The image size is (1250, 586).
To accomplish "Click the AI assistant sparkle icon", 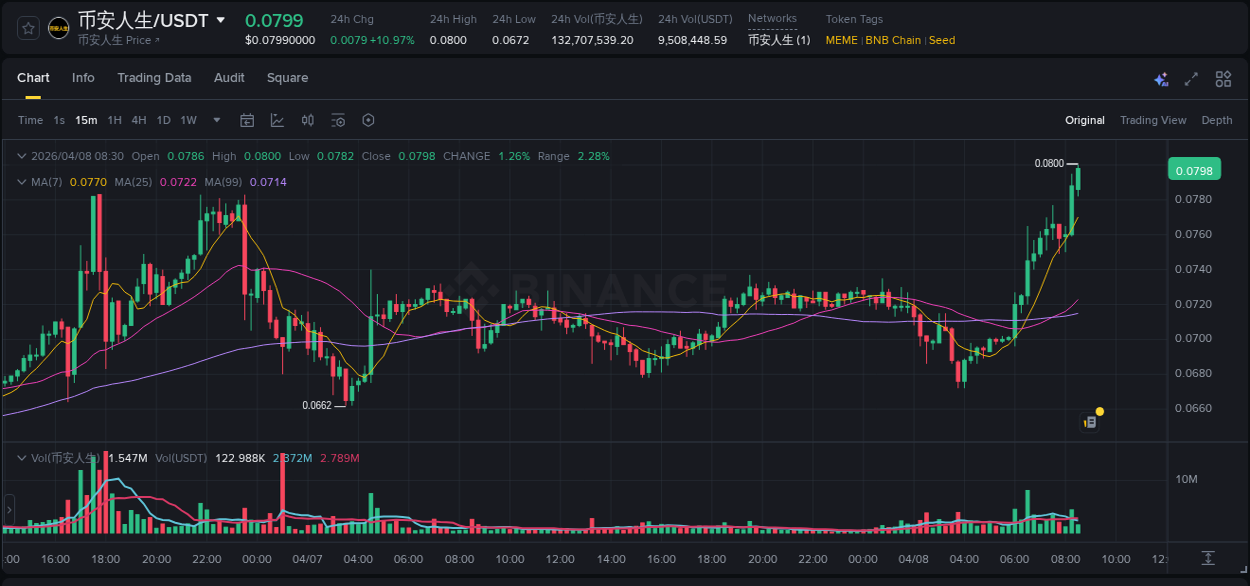I will point(1161,79).
